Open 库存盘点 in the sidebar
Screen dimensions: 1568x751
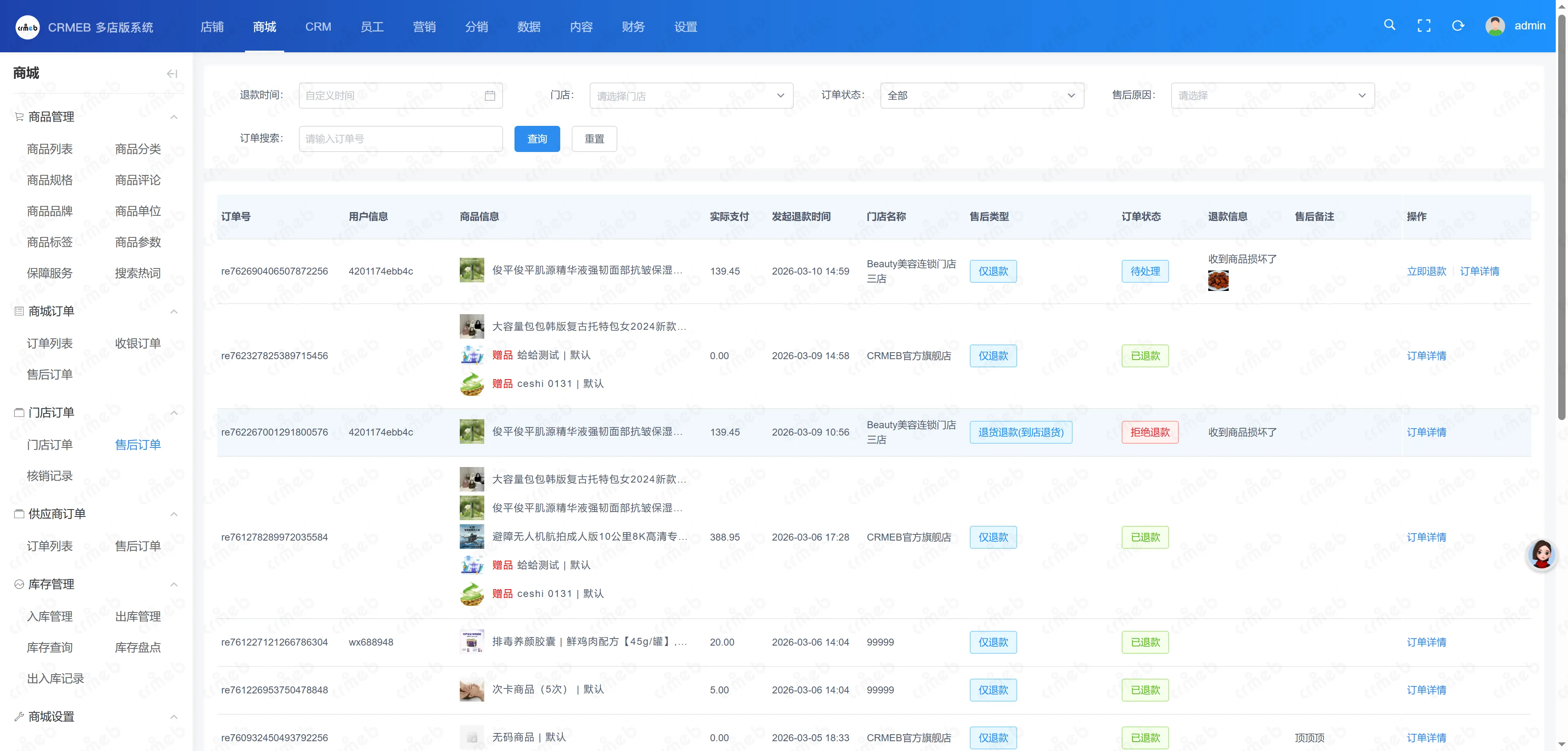[138, 648]
